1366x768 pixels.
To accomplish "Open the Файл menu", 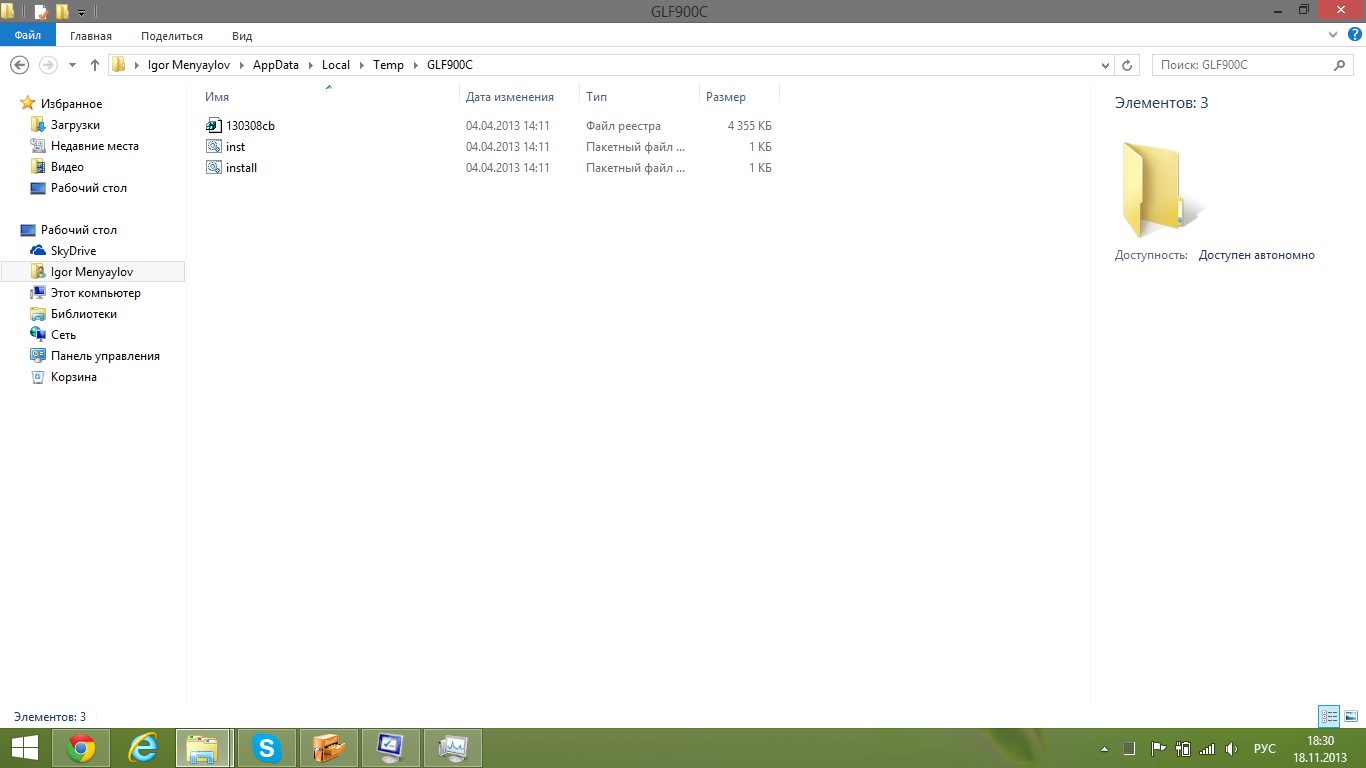I will (28, 36).
